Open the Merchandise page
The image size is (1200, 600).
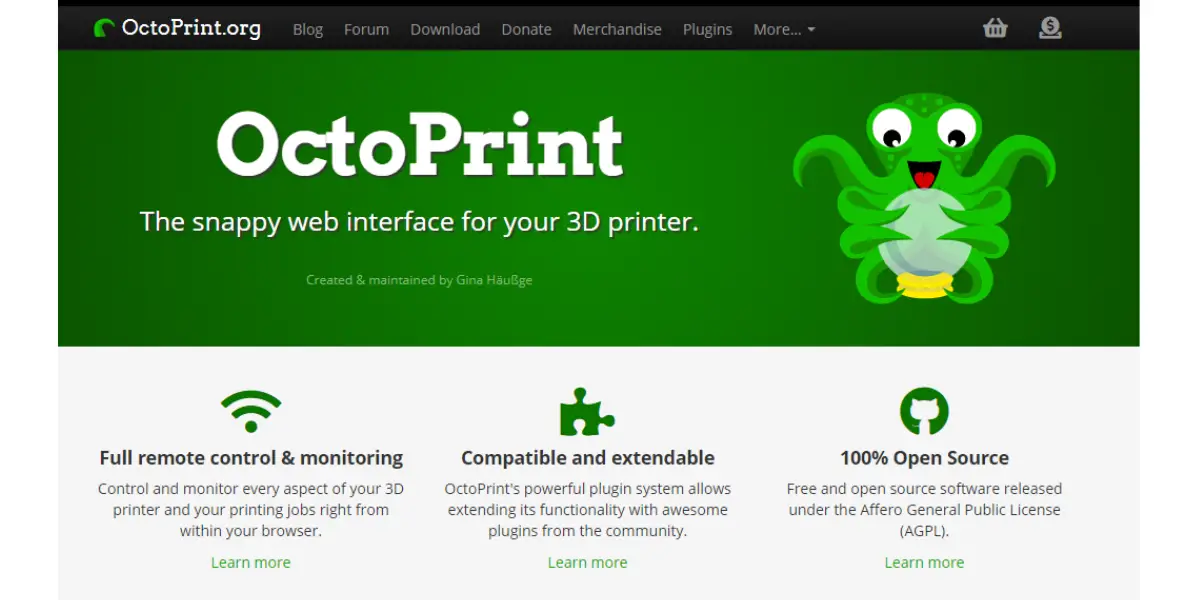(617, 29)
